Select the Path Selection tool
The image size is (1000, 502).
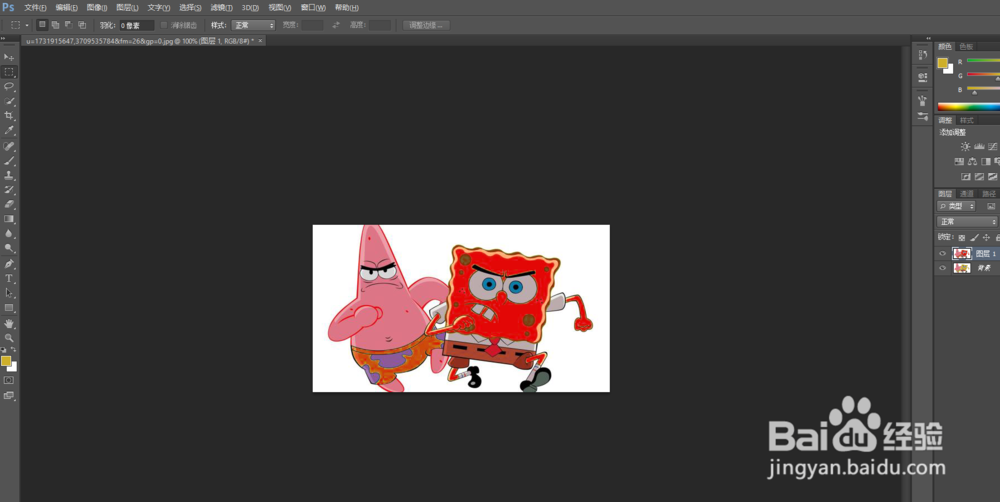pyautogui.click(x=9, y=293)
